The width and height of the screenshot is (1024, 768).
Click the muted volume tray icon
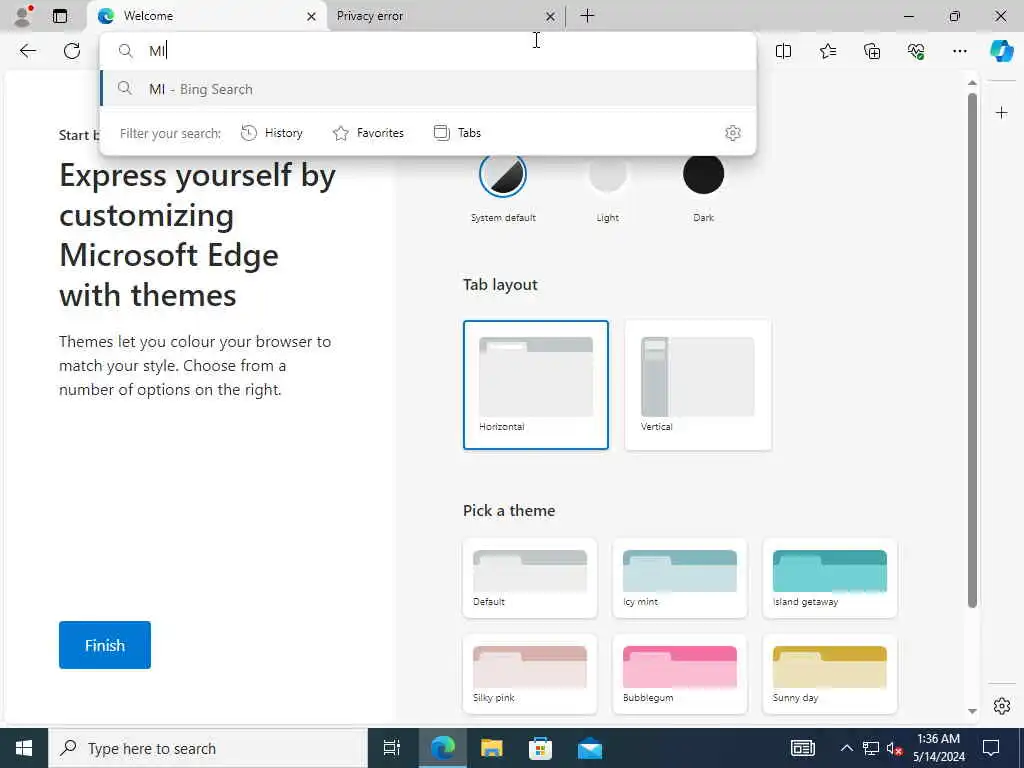coord(895,748)
